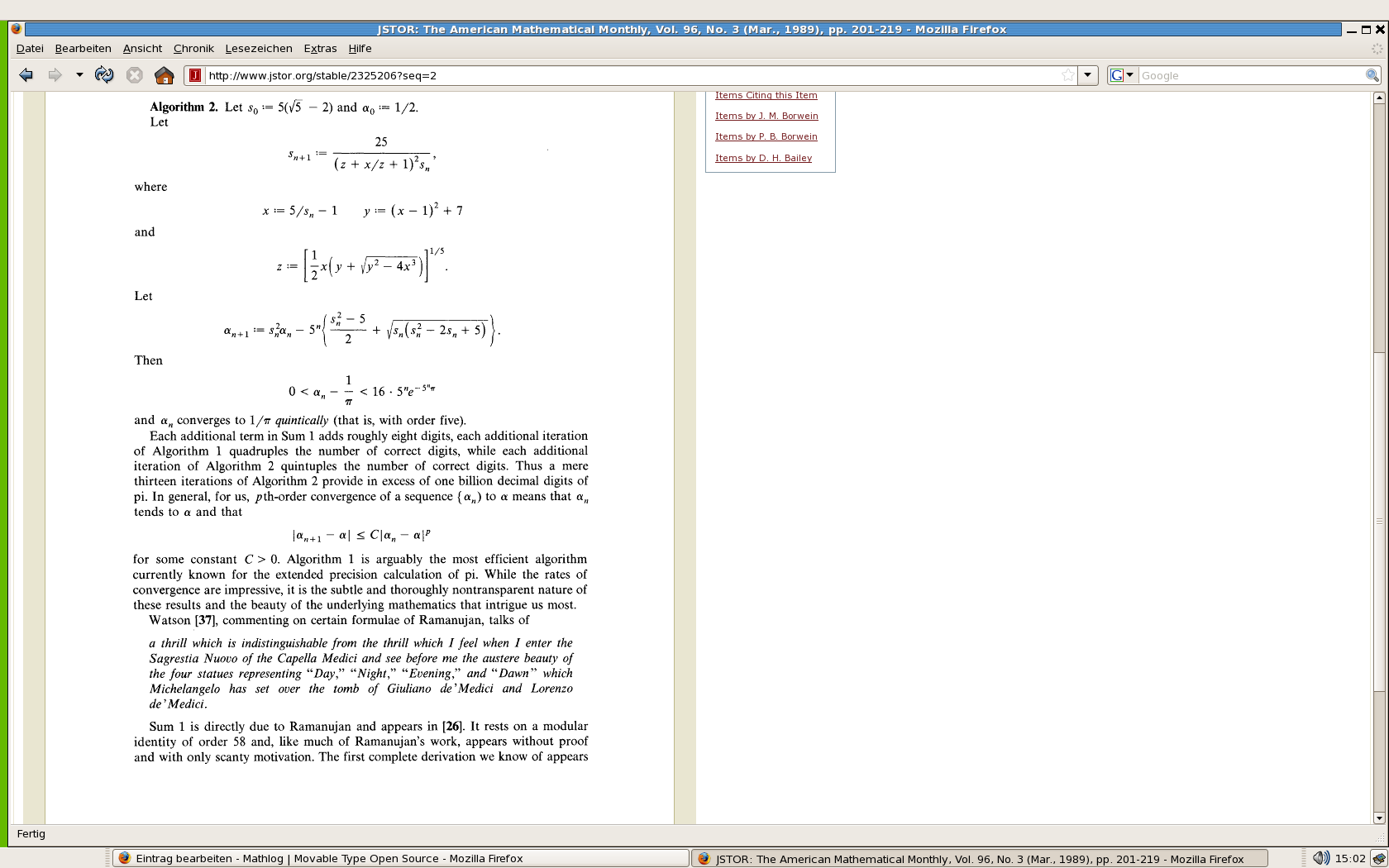
Task: Click the vertical scrollbar down arrow
Action: [1378, 818]
